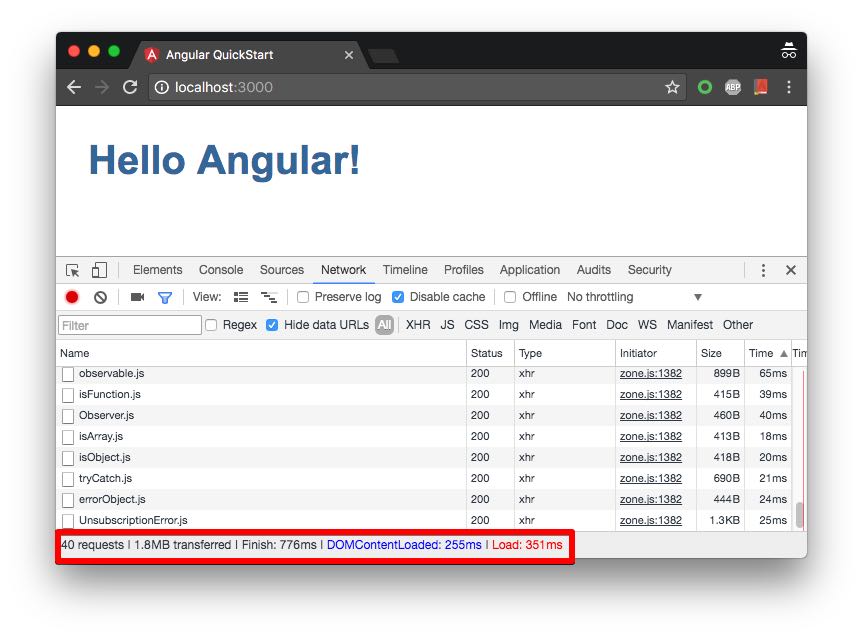Open a new tab
The width and height of the screenshot is (863, 638).
coord(384,56)
